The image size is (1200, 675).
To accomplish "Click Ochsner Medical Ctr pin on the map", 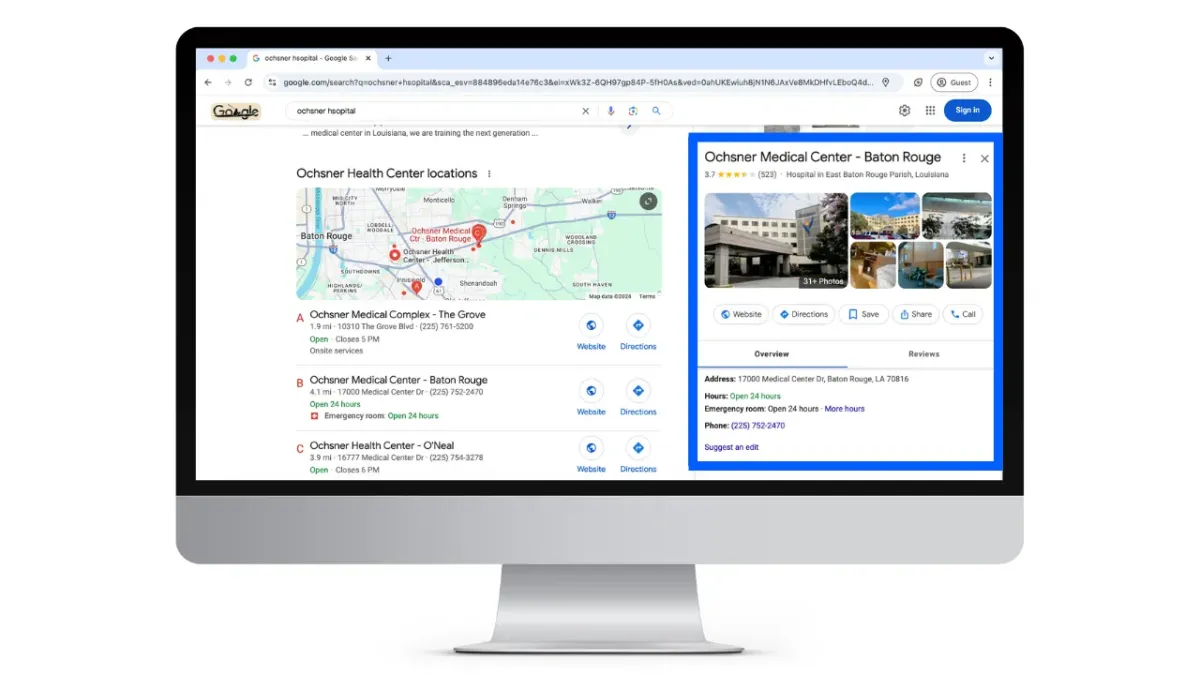I will click(478, 234).
